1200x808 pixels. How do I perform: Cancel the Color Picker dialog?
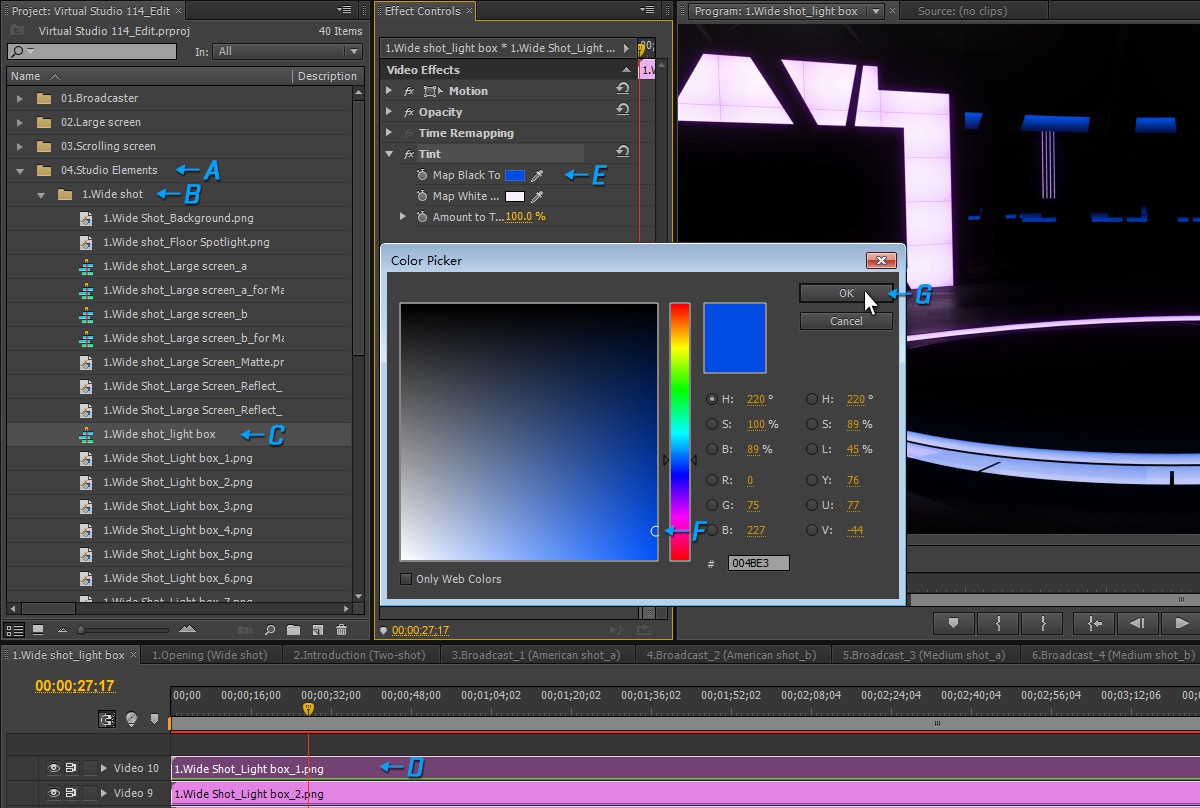click(845, 321)
